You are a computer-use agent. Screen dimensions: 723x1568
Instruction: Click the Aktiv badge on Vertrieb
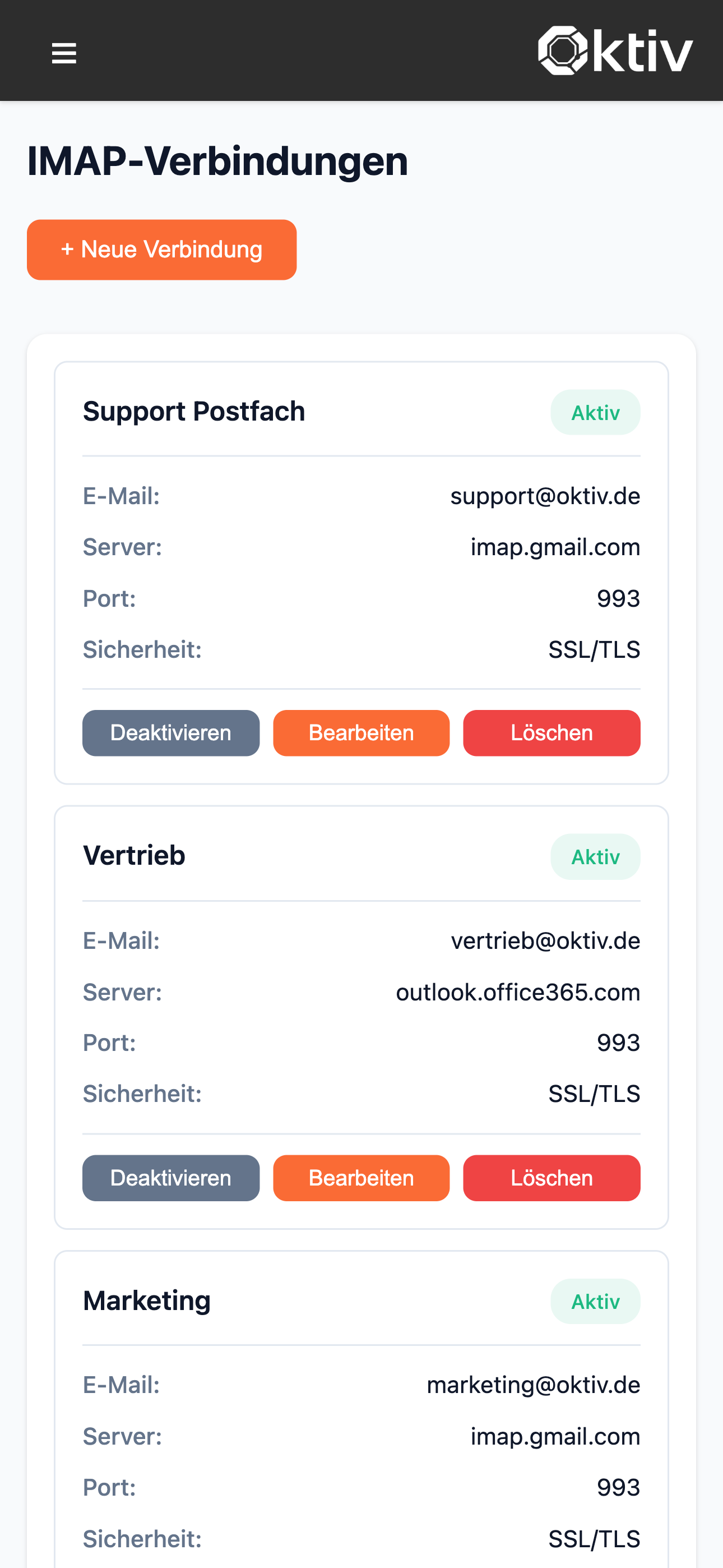point(595,857)
